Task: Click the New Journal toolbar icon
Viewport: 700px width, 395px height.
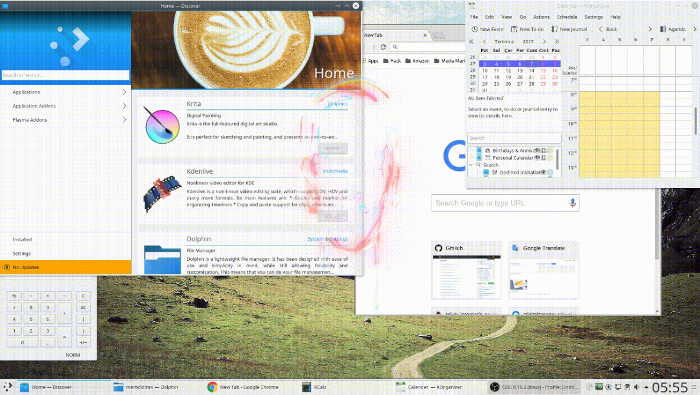Action: coord(569,29)
